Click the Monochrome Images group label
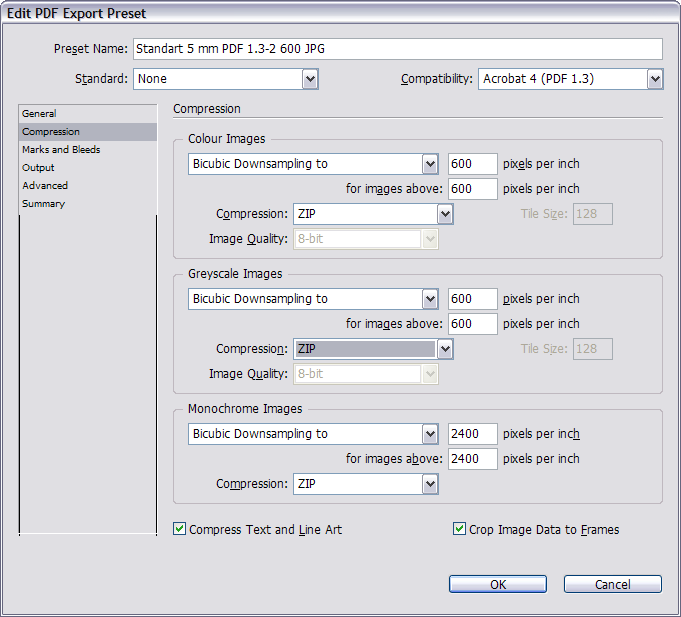This screenshot has width=681, height=617. [x=245, y=409]
